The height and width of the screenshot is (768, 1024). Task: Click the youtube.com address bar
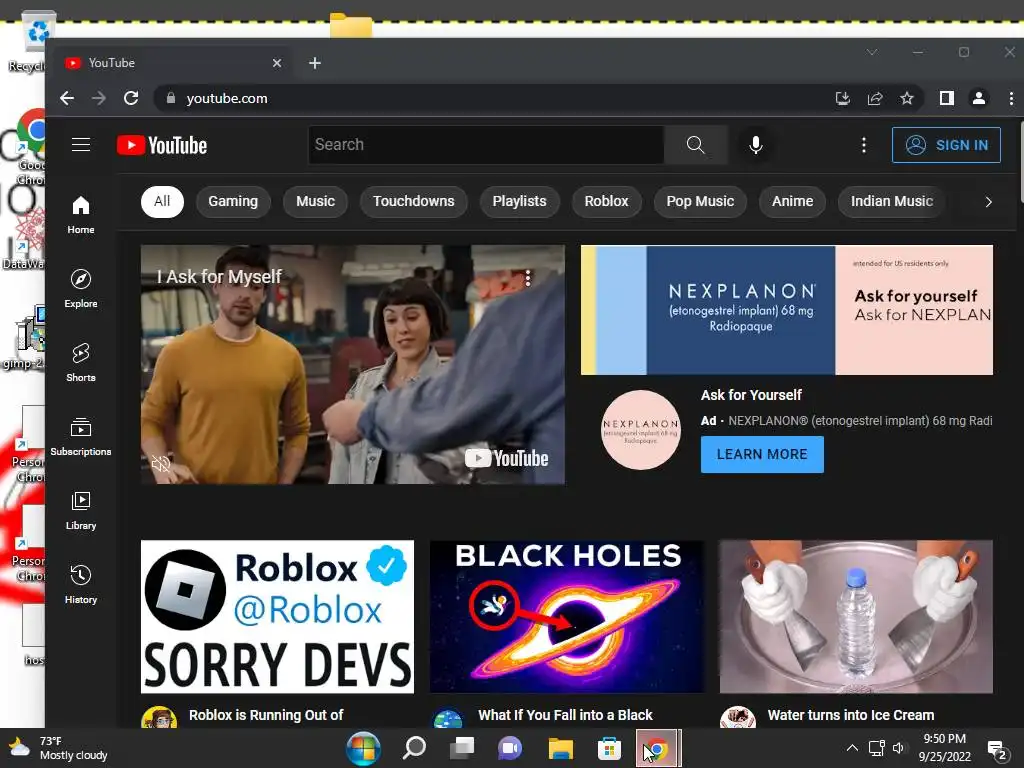point(494,98)
